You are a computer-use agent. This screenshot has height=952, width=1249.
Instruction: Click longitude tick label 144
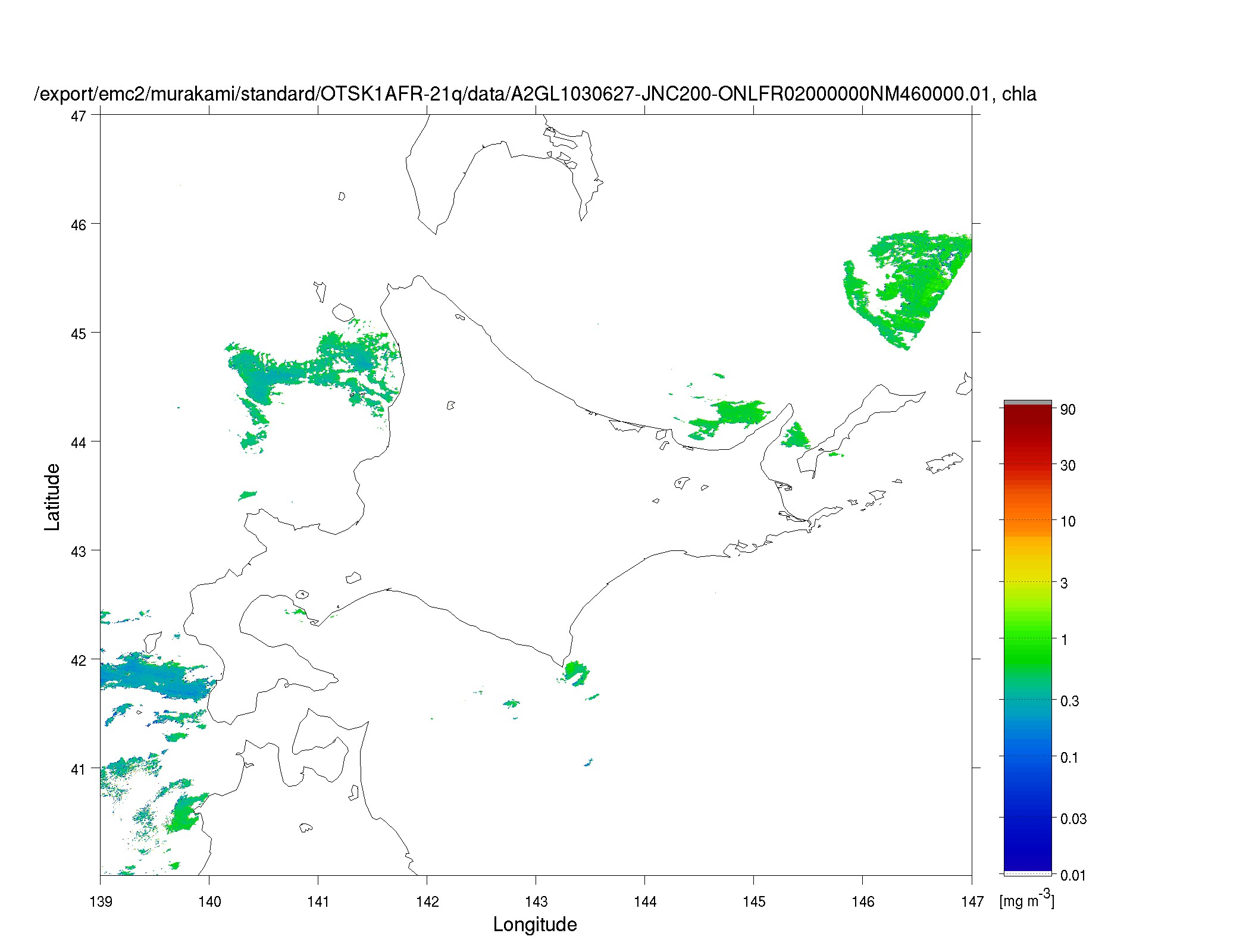(x=645, y=901)
